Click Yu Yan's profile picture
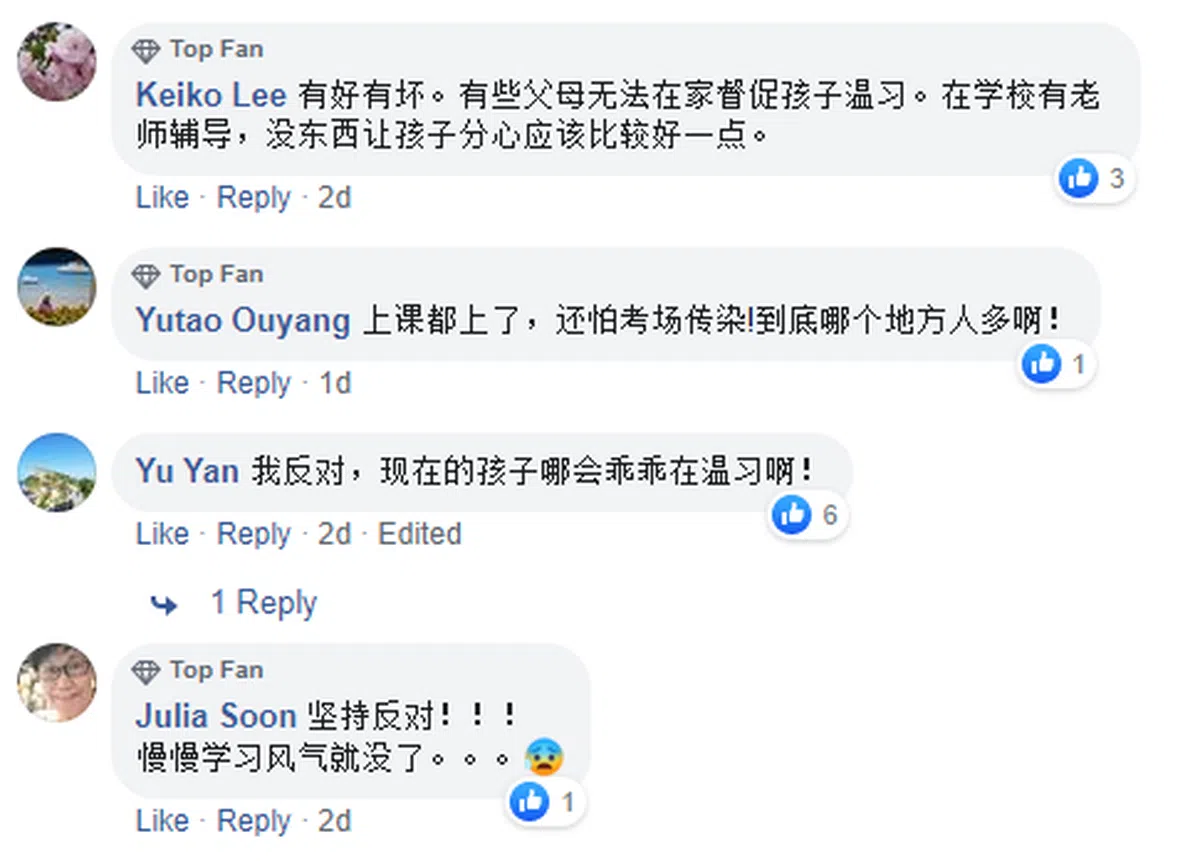 57,472
